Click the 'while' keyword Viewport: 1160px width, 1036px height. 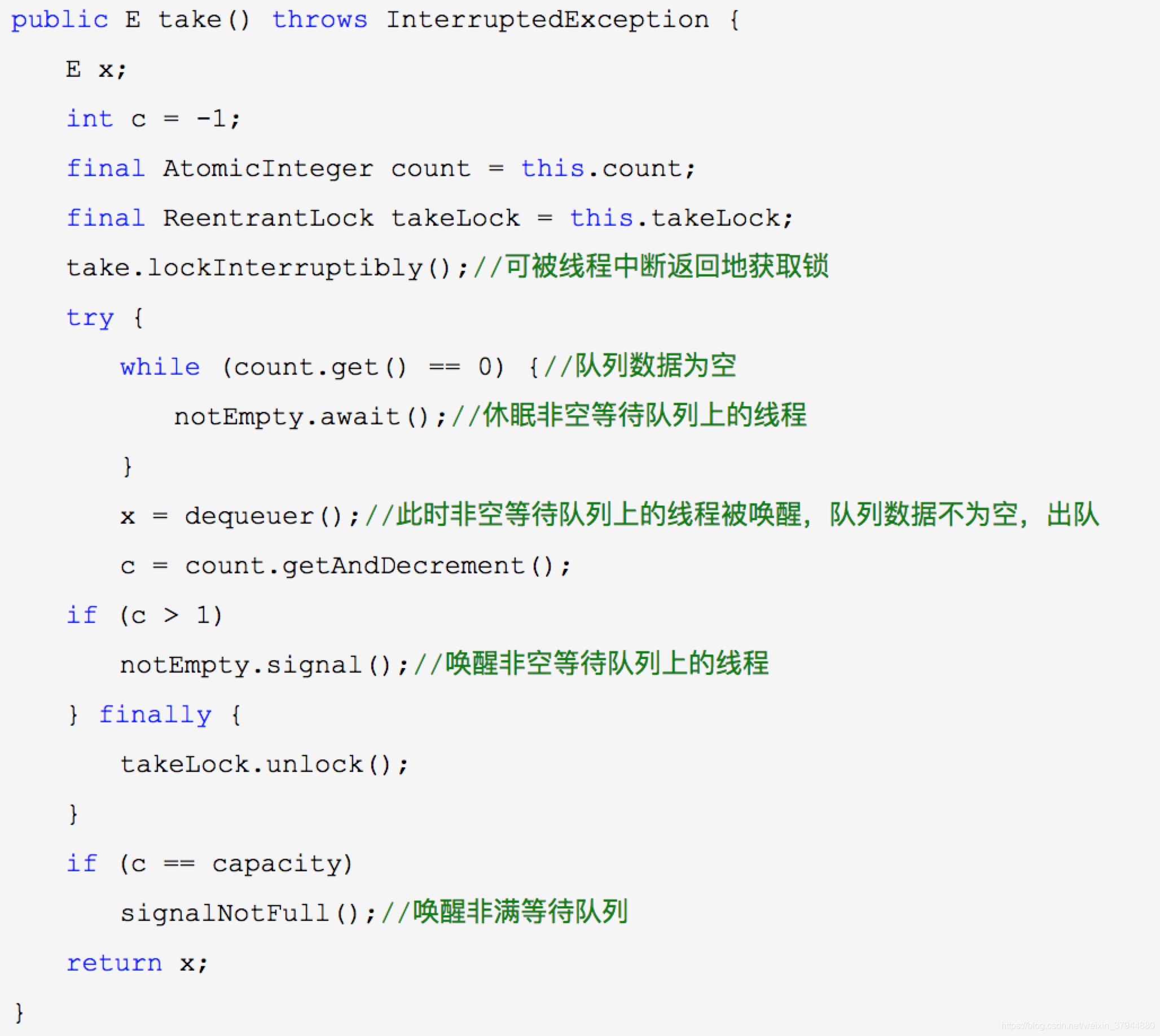(x=160, y=367)
